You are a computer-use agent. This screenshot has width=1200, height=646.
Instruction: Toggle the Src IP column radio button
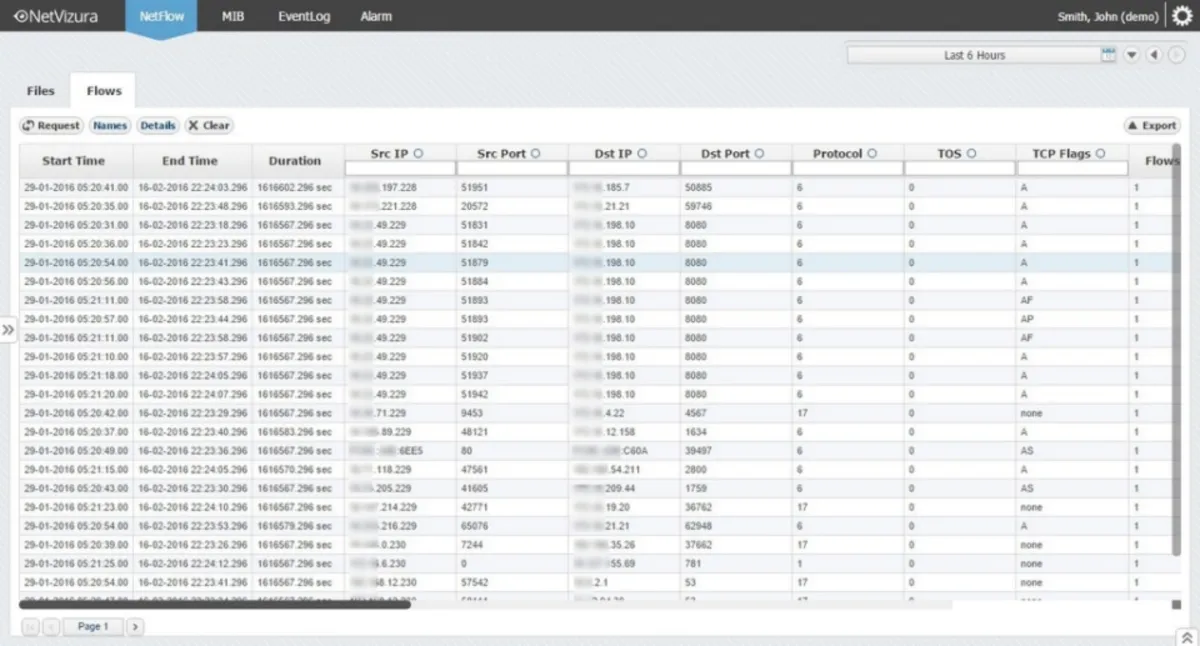point(419,153)
